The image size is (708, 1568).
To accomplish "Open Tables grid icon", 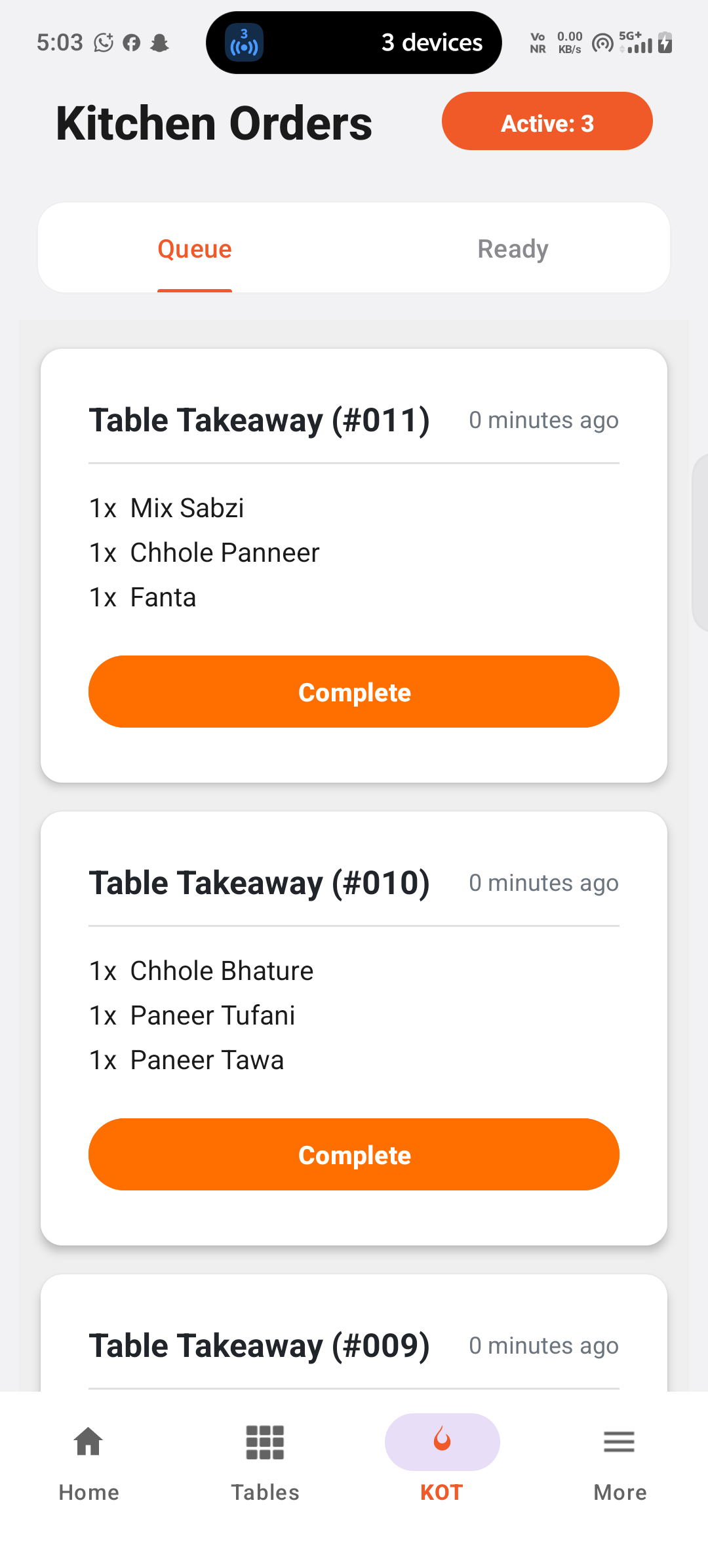I will [265, 1442].
